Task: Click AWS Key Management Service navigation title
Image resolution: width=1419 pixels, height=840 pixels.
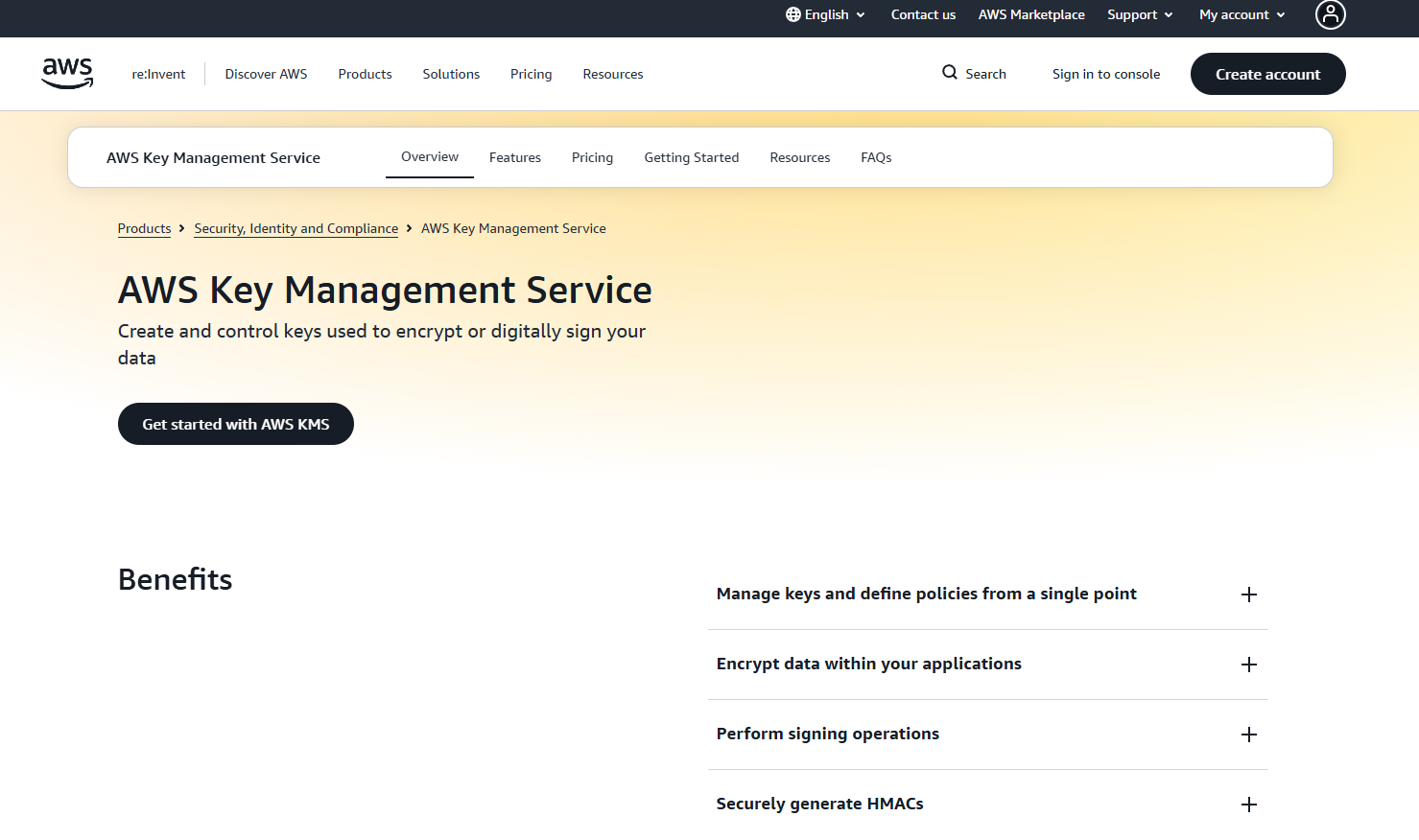Action: 213,157
